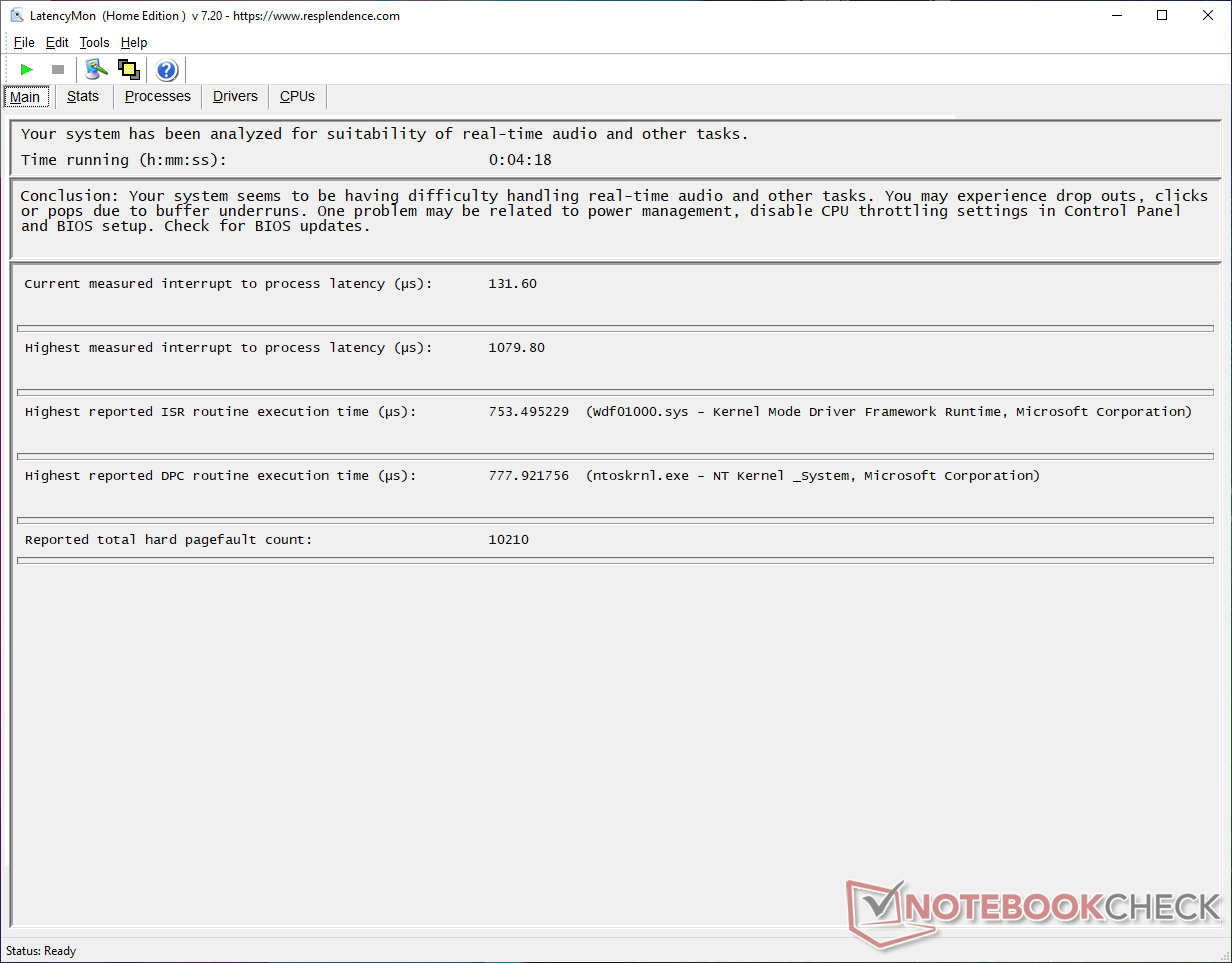The width and height of the screenshot is (1232, 963).
Task: Click the 'Your system has been analyzed' line
Action: click(384, 134)
